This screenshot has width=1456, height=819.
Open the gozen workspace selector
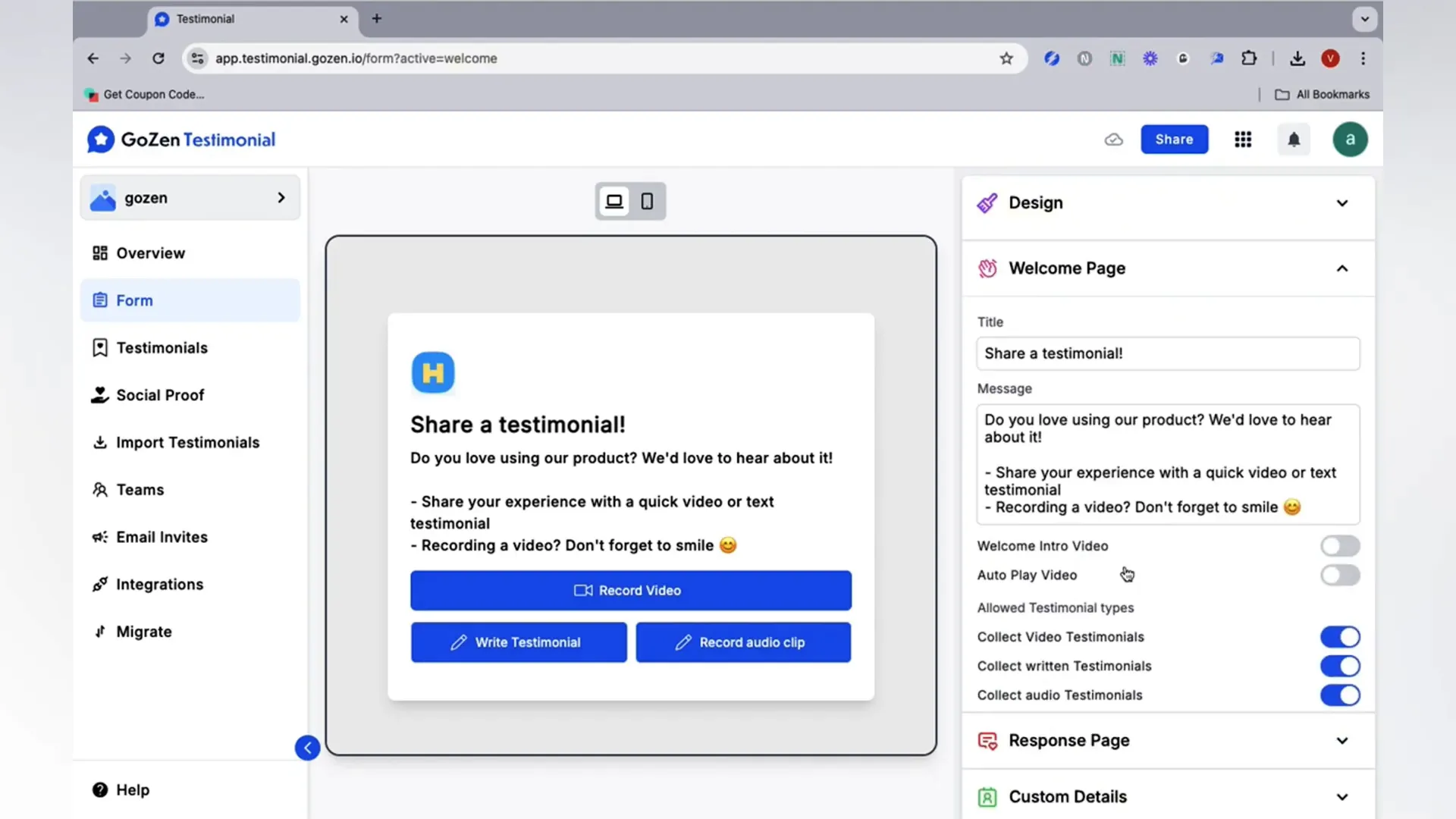click(x=190, y=198)
